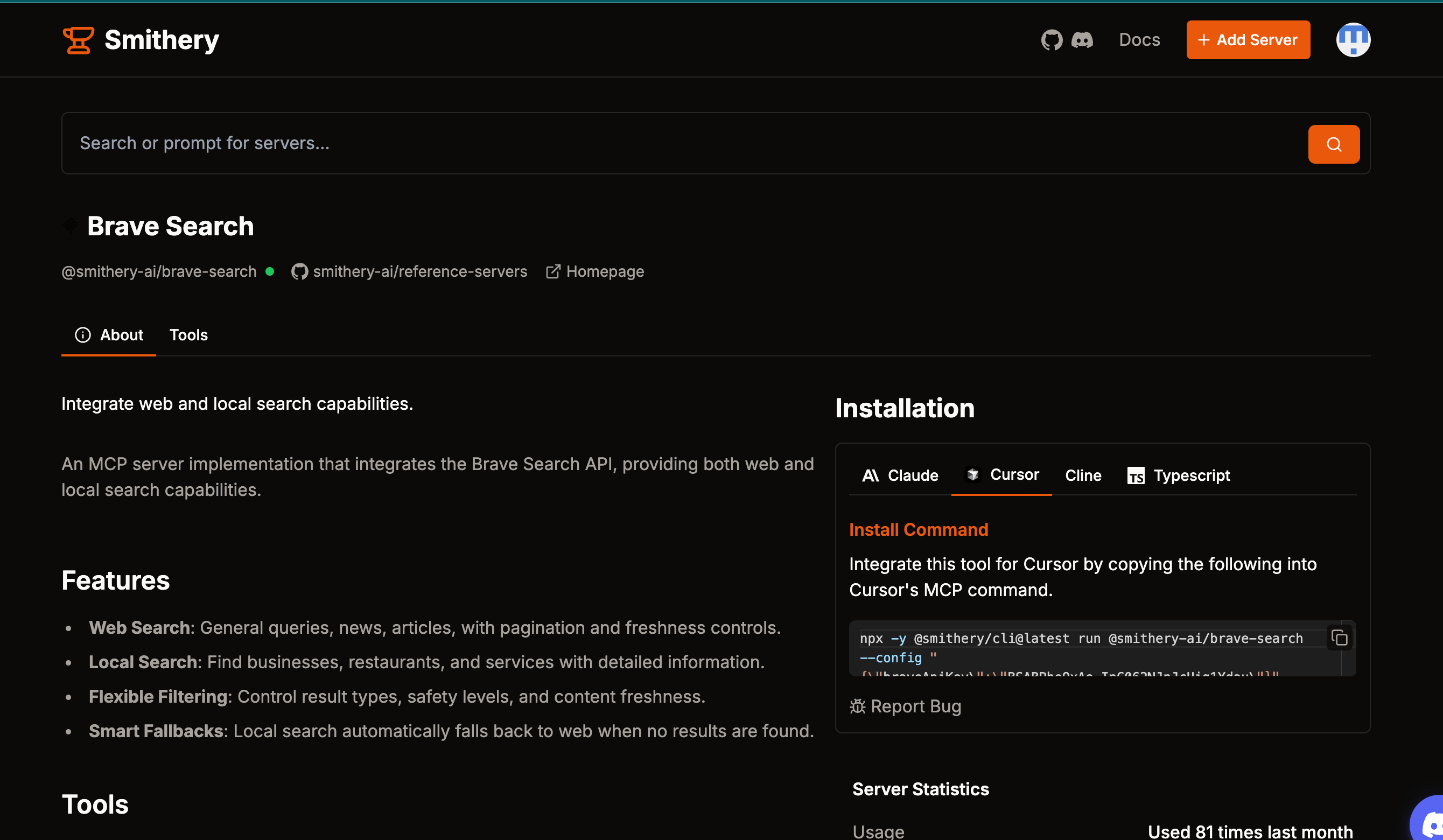Open the Homepage external link
This screenshot has width=1443, height=840.
tap(595, 271)
